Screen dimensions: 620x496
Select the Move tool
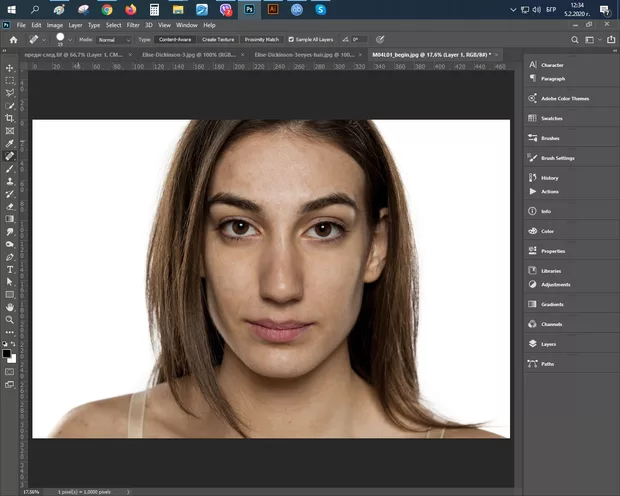(x=10, y=67)
